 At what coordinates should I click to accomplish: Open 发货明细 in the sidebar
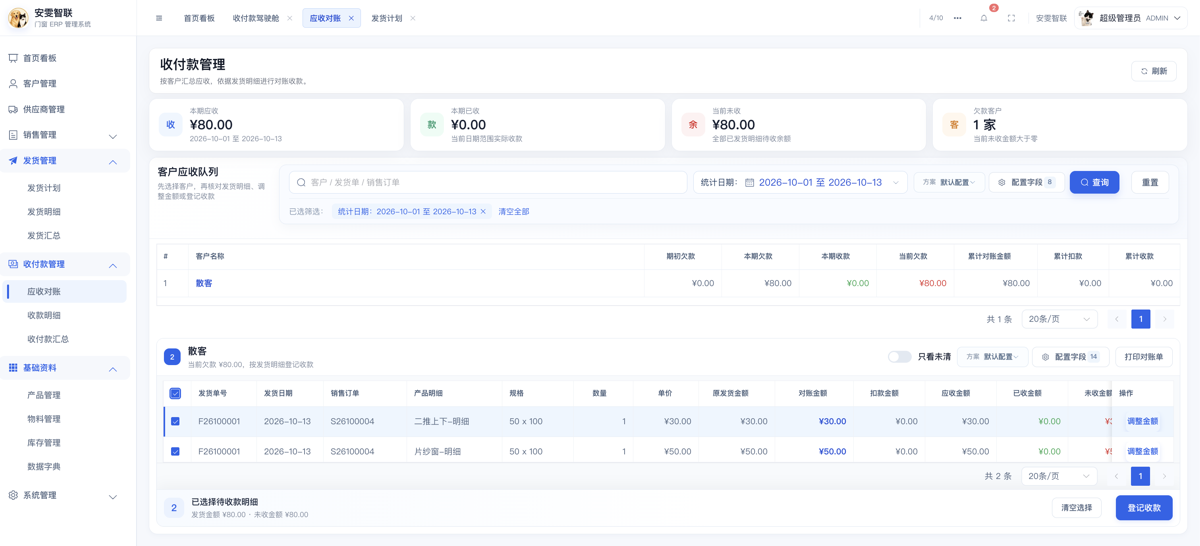point(44,212)
